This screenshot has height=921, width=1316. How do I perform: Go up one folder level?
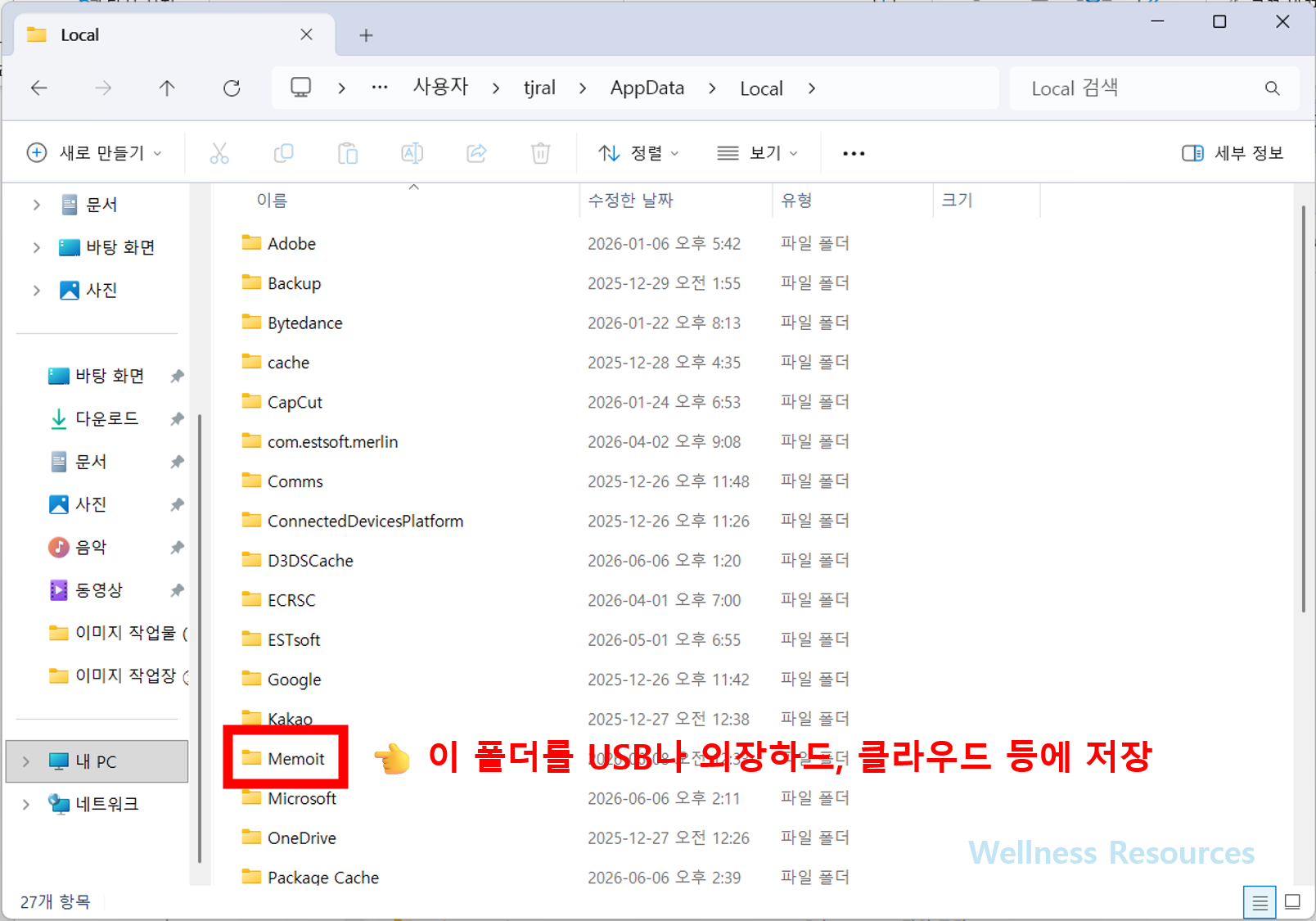167,88
